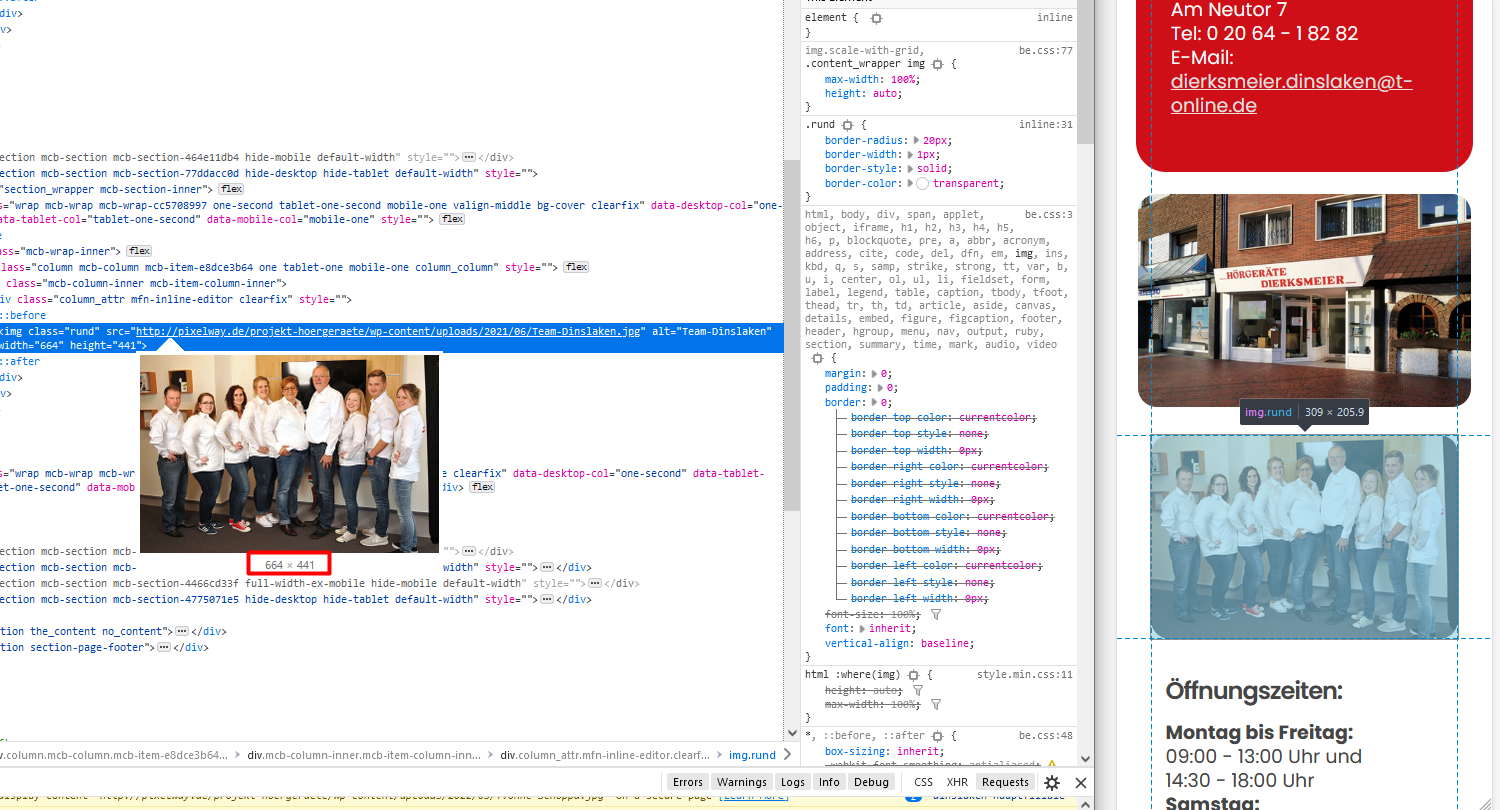This screenshot has height=810, width=1500.
Task: Expand border-radius shorthand in .rund rule
Action: tap(914, 141)
